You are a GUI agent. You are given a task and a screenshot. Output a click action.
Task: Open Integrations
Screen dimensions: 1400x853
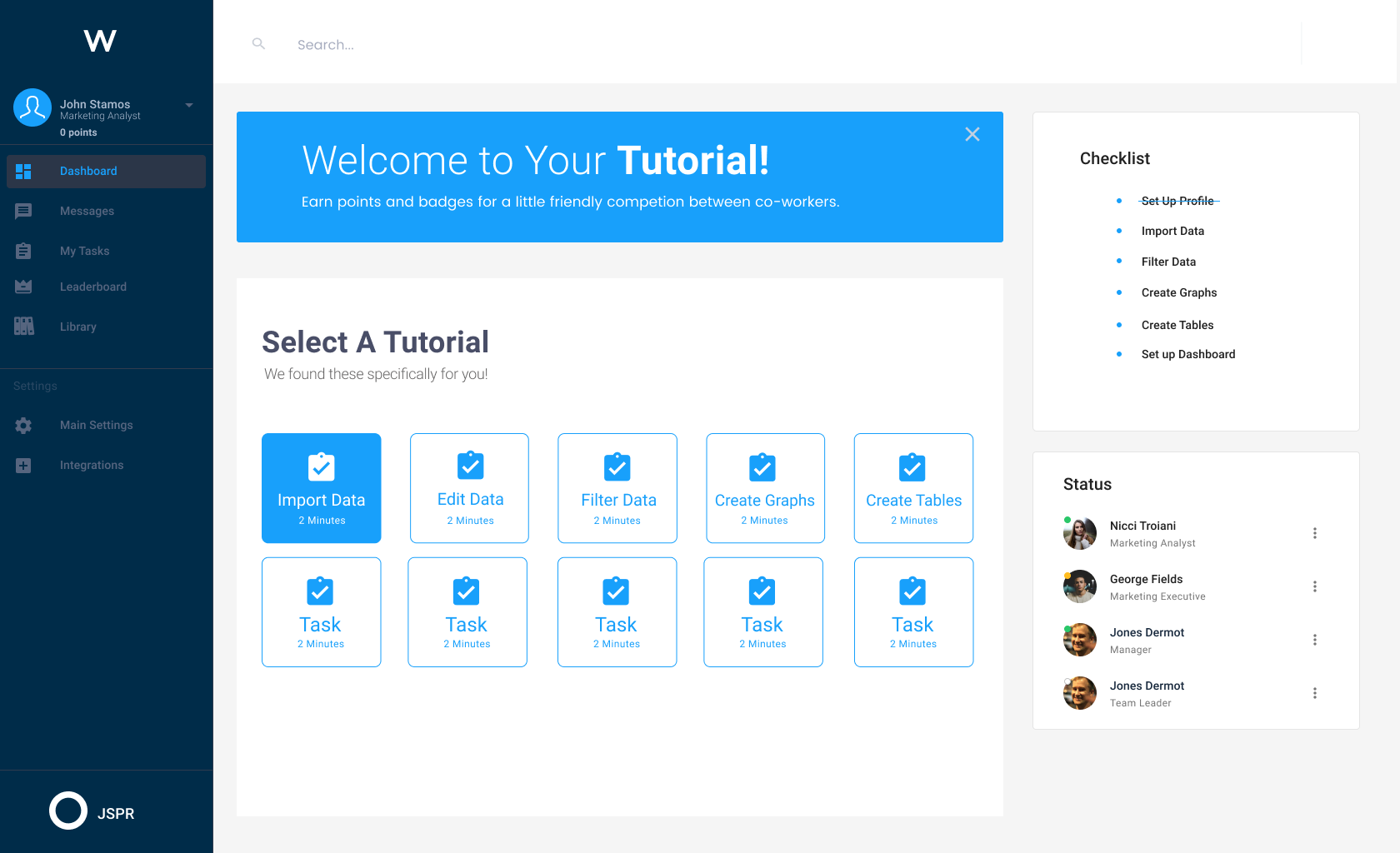tap(92, 466)
